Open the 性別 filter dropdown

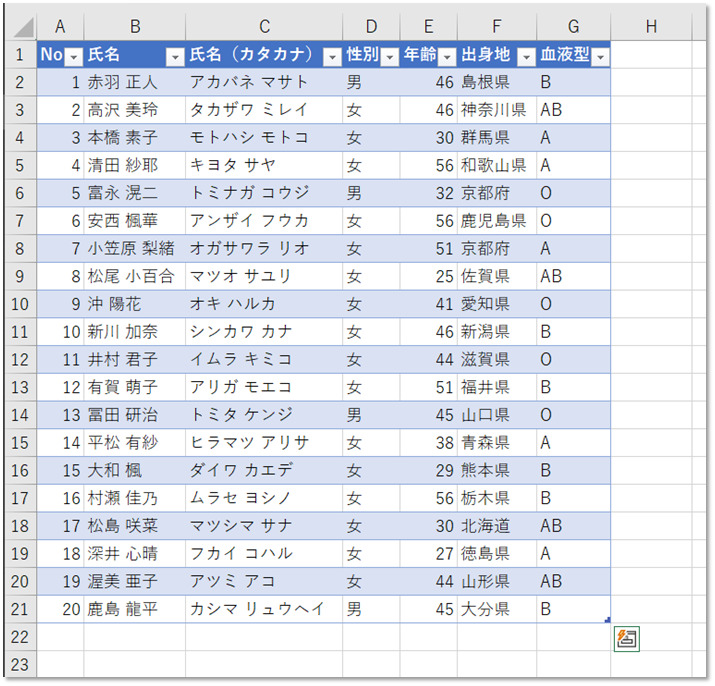point(389,57)
